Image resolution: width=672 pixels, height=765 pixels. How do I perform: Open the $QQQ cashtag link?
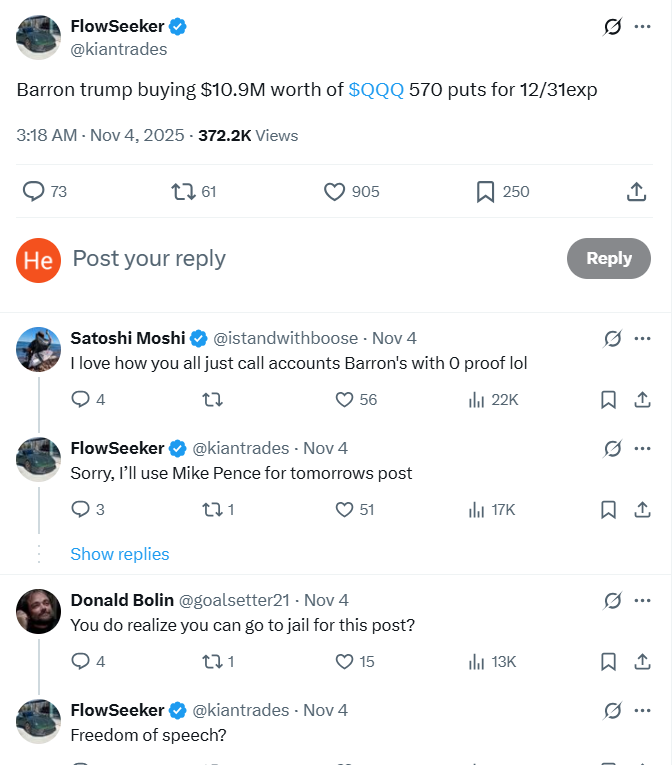[376, 90]
